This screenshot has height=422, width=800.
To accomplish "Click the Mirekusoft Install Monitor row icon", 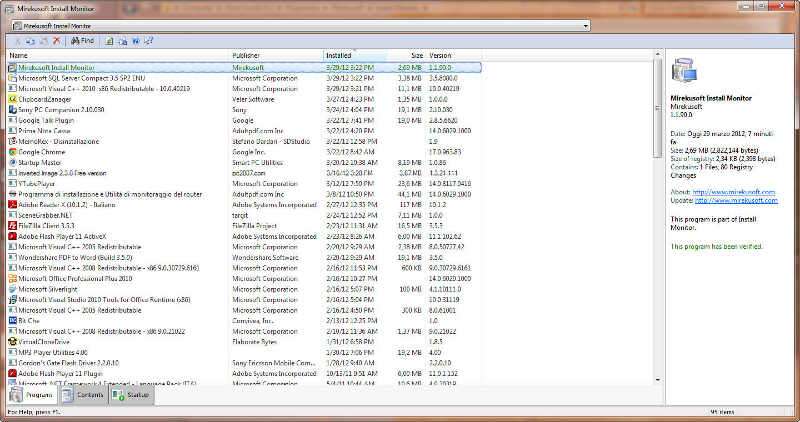I will [x=13, y=67].
